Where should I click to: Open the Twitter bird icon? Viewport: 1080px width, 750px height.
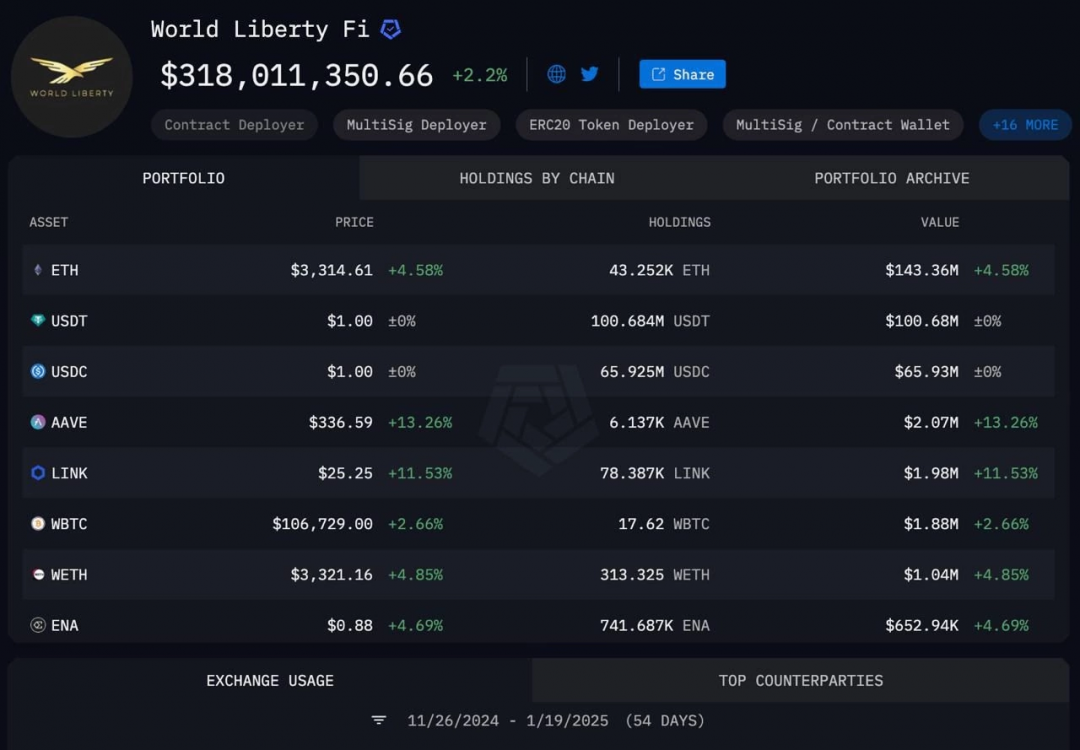(589, 74)
